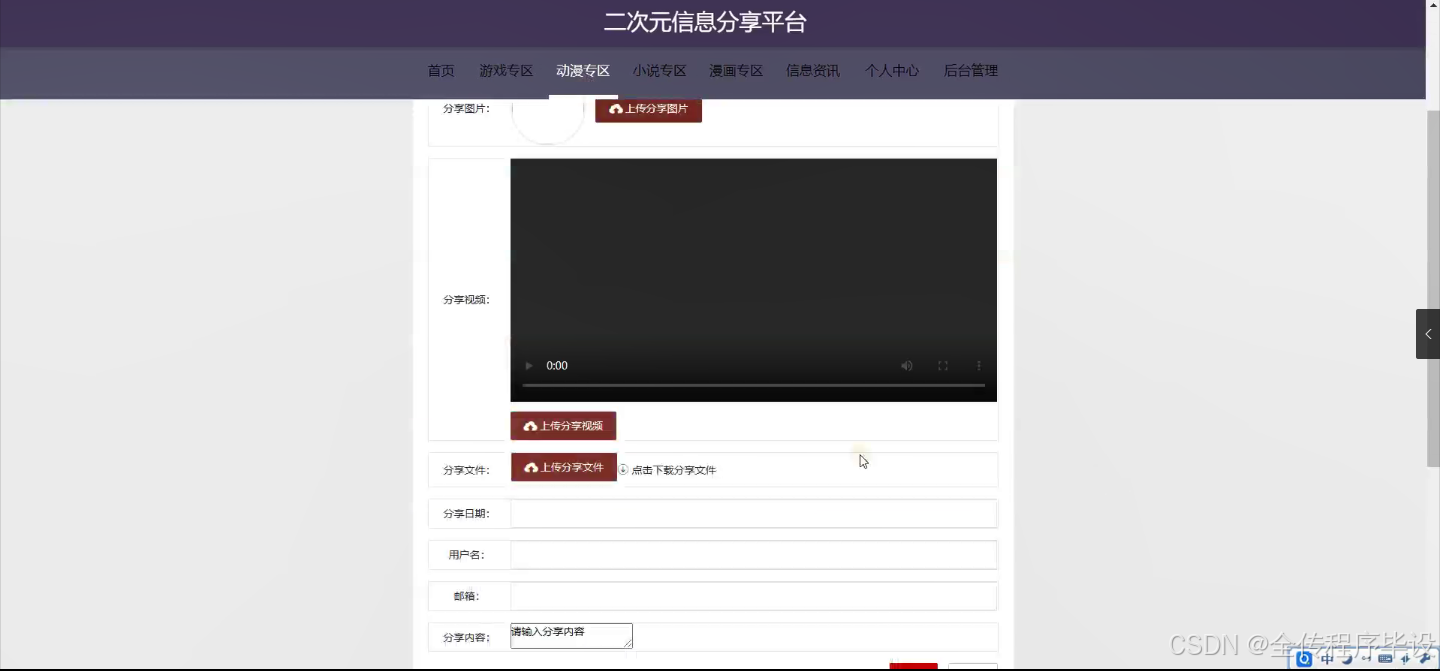This screenshot has width=1440, height=671.
Task: Click the 用户名: label
Action: [x=467, y=555]
